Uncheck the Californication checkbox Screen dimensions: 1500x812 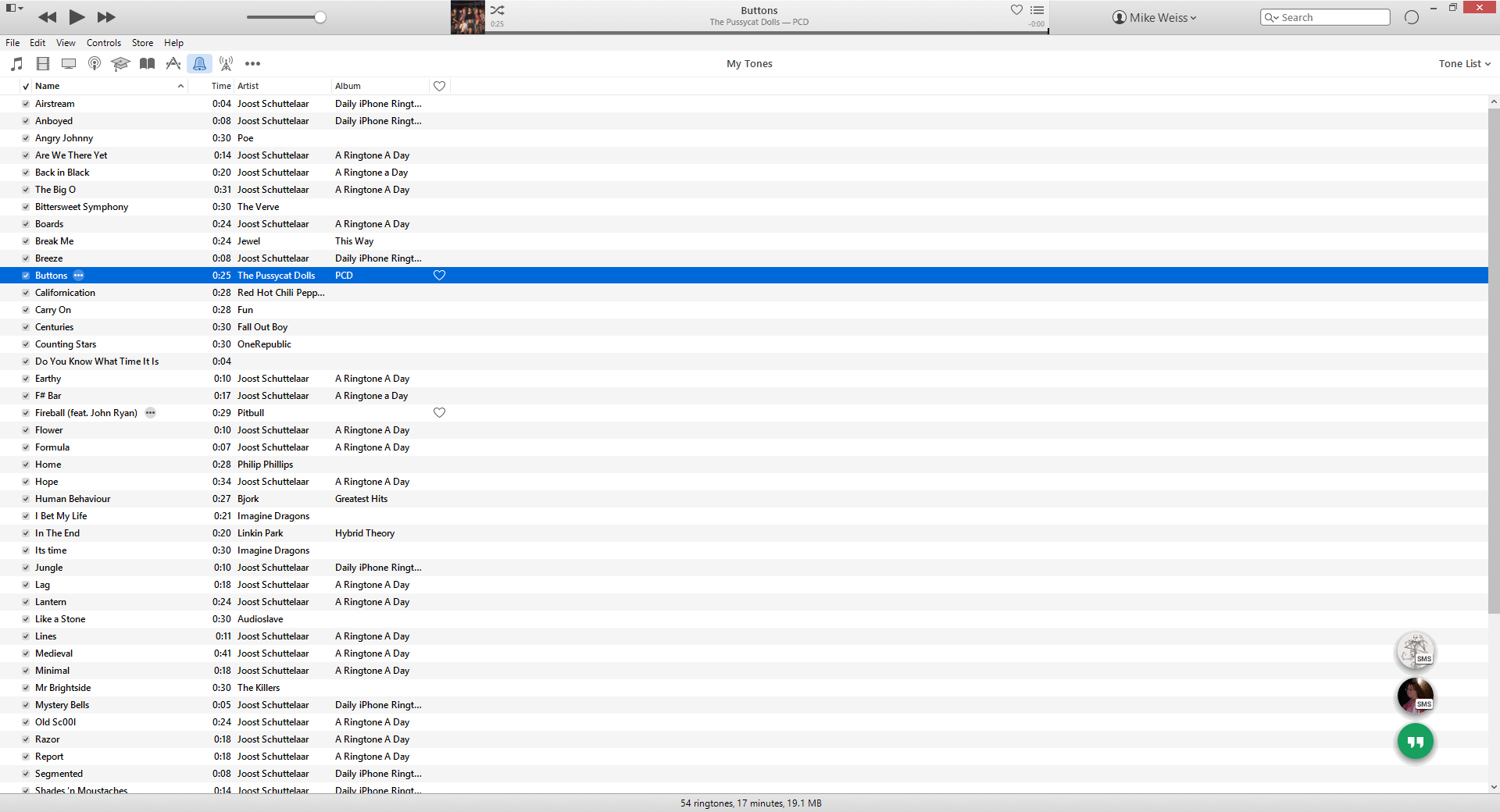(26, 293)
